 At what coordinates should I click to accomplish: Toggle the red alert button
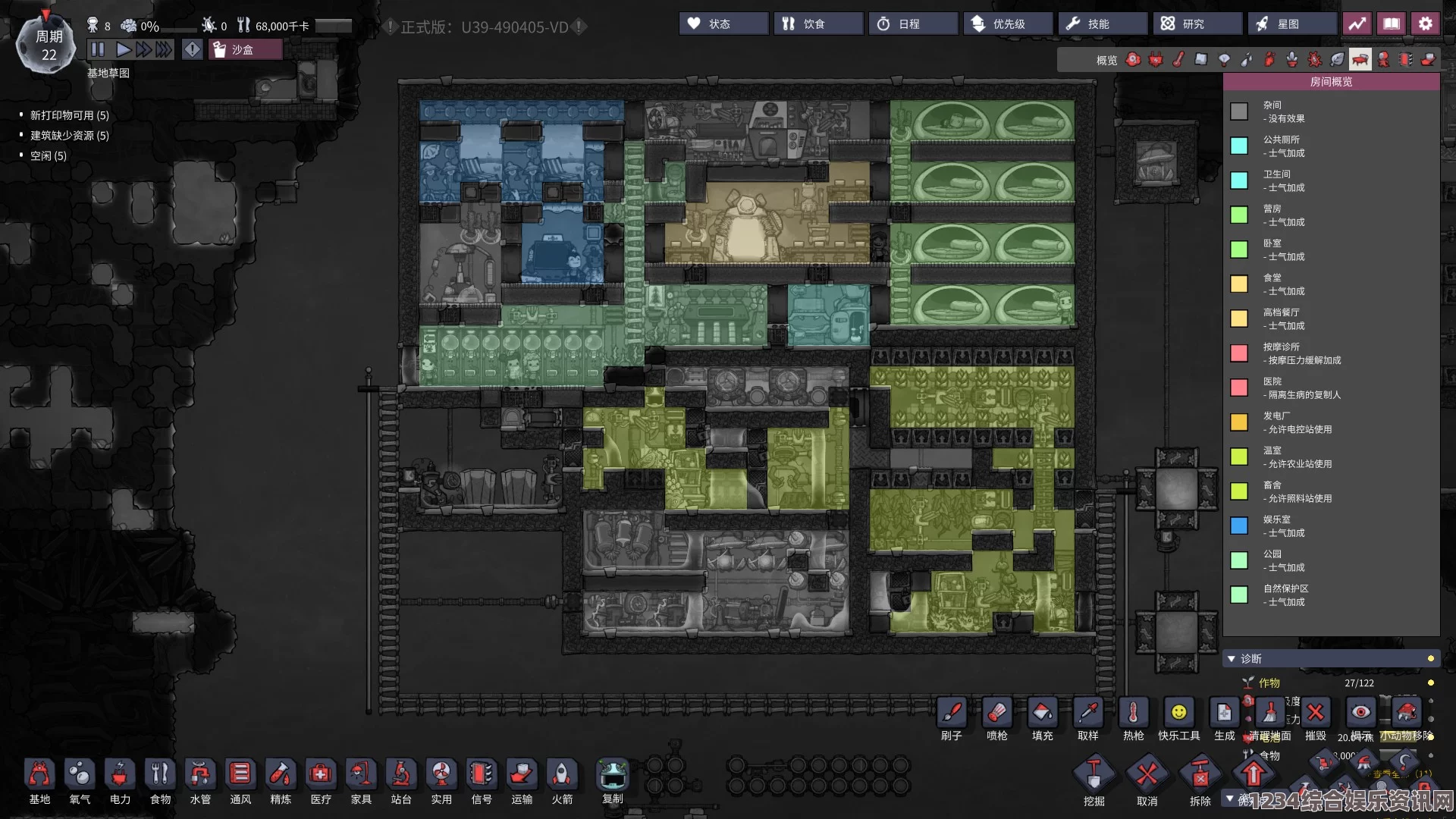tap(193, 50)
